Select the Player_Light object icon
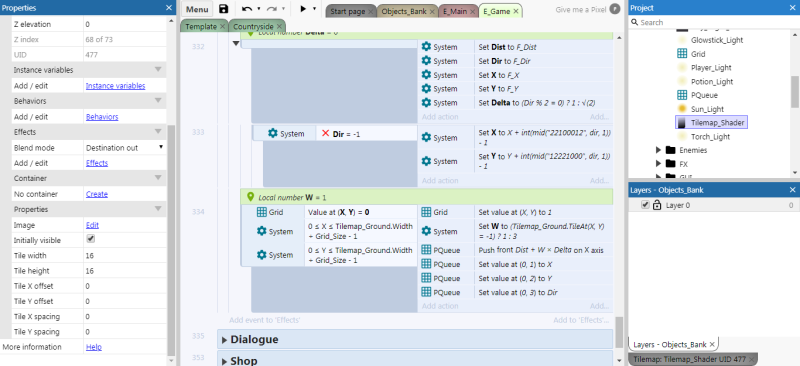This screenshot has height=366, width=800. click(x=682, y=67)
